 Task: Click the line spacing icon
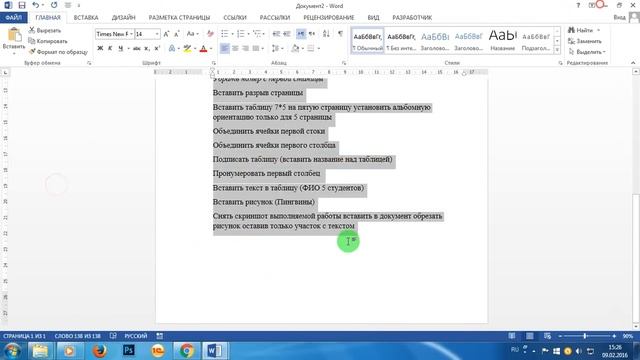(x=275, y=48)
